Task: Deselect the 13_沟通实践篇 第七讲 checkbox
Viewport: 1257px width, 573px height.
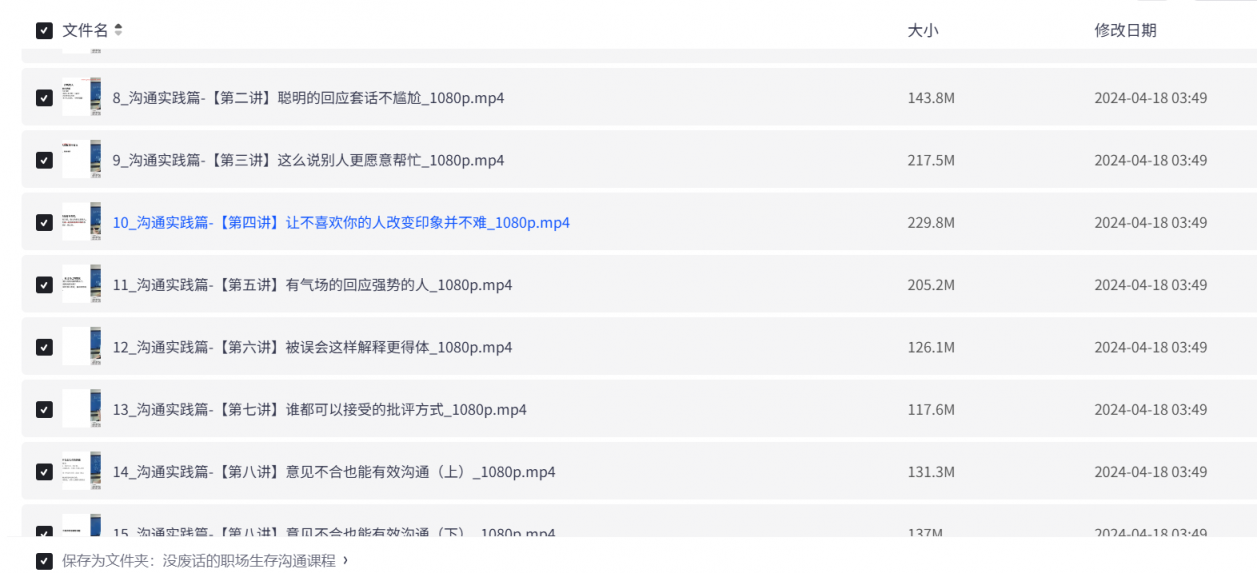Action: coord(44,409)
